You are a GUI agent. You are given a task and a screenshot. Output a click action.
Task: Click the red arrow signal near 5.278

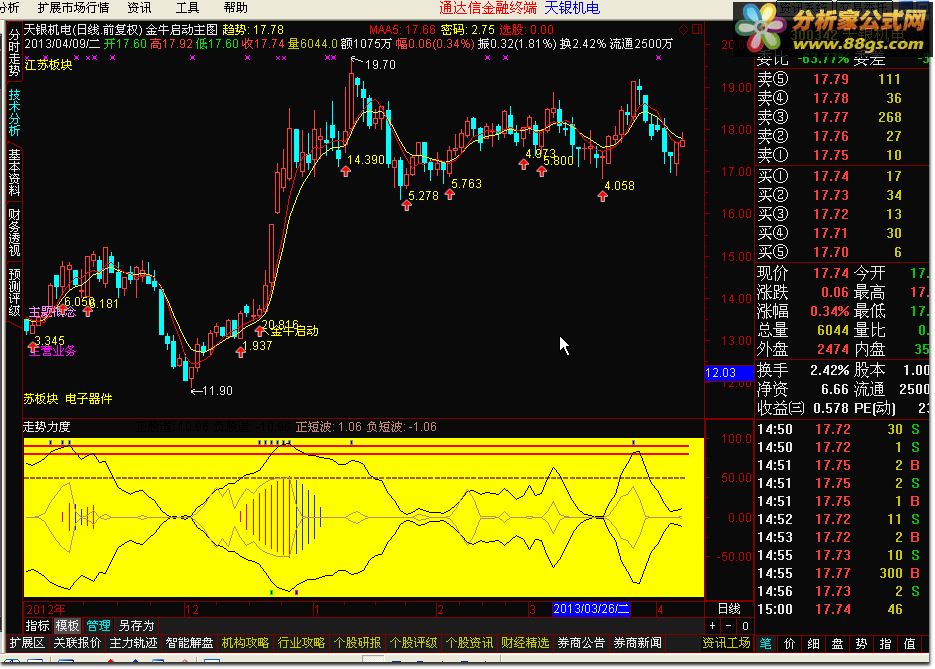407,205
